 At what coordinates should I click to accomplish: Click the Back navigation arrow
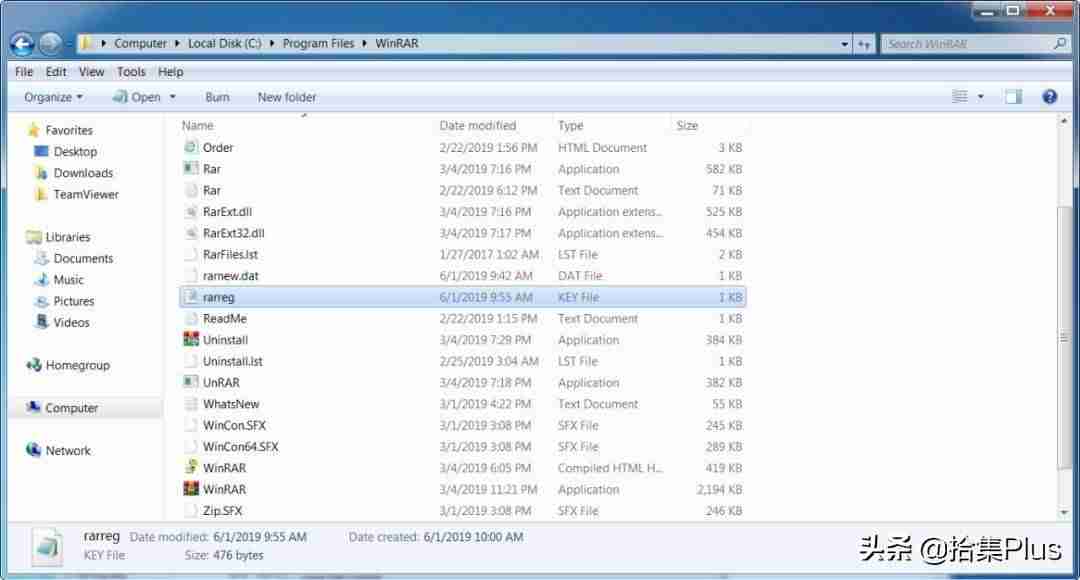tap(22, 44)
